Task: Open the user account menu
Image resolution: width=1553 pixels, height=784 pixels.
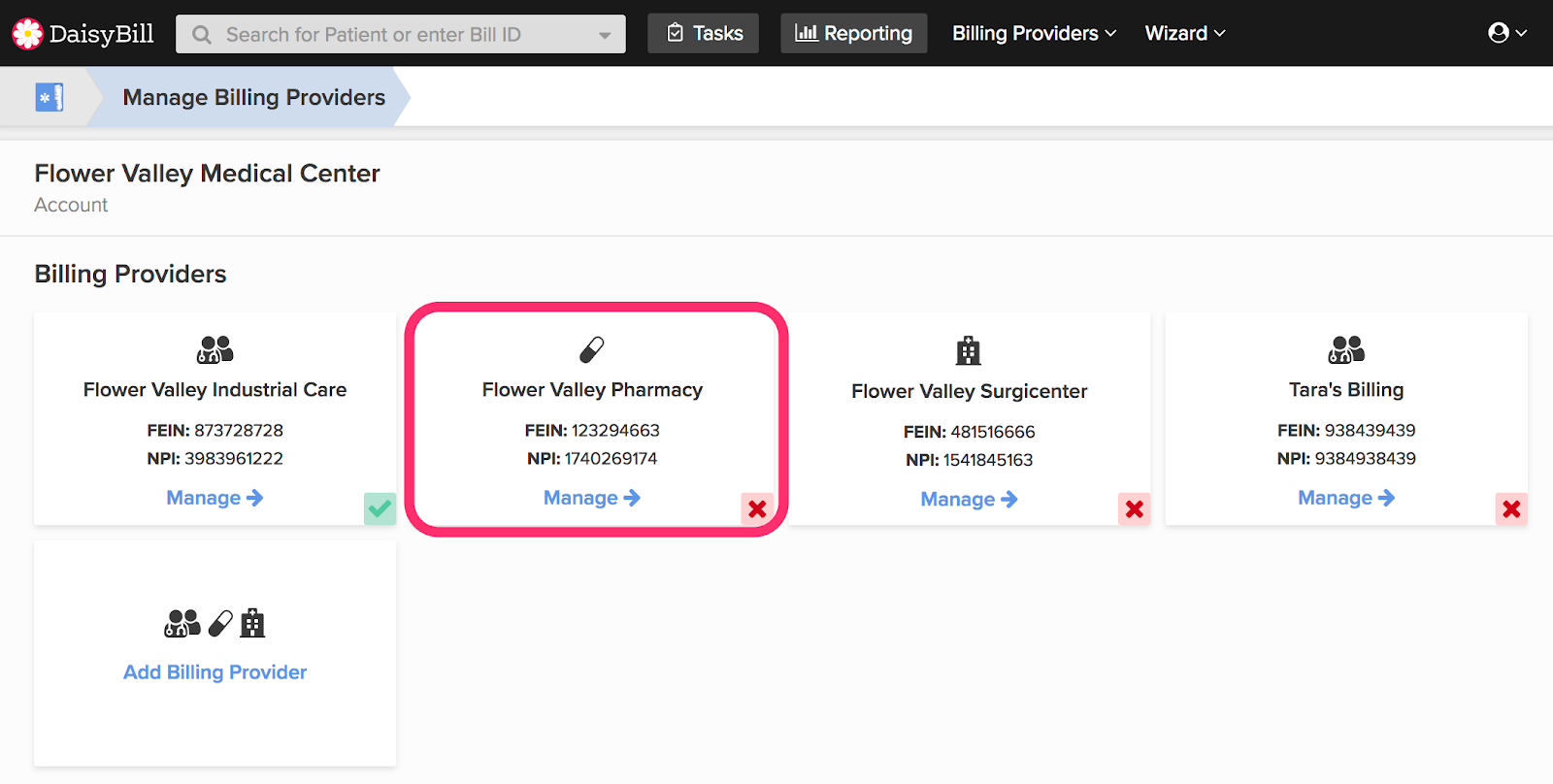Action: click(x=1507, y=33)
